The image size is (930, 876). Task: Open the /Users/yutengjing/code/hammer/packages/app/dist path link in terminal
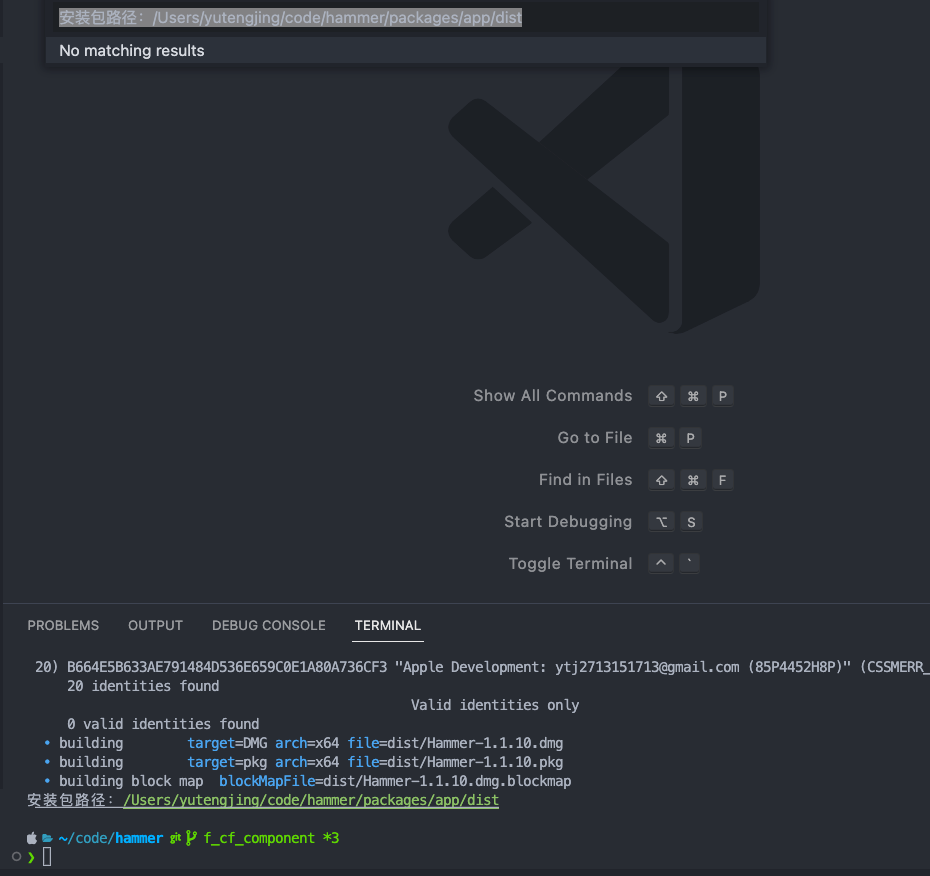point(311,800)
